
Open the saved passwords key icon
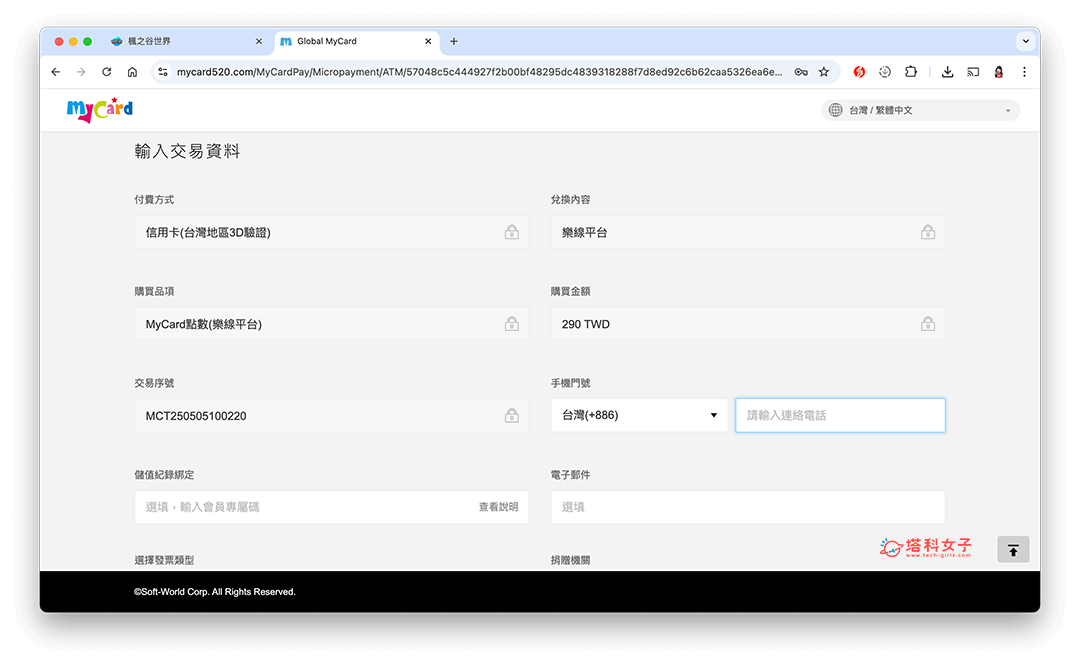point(801,72)
